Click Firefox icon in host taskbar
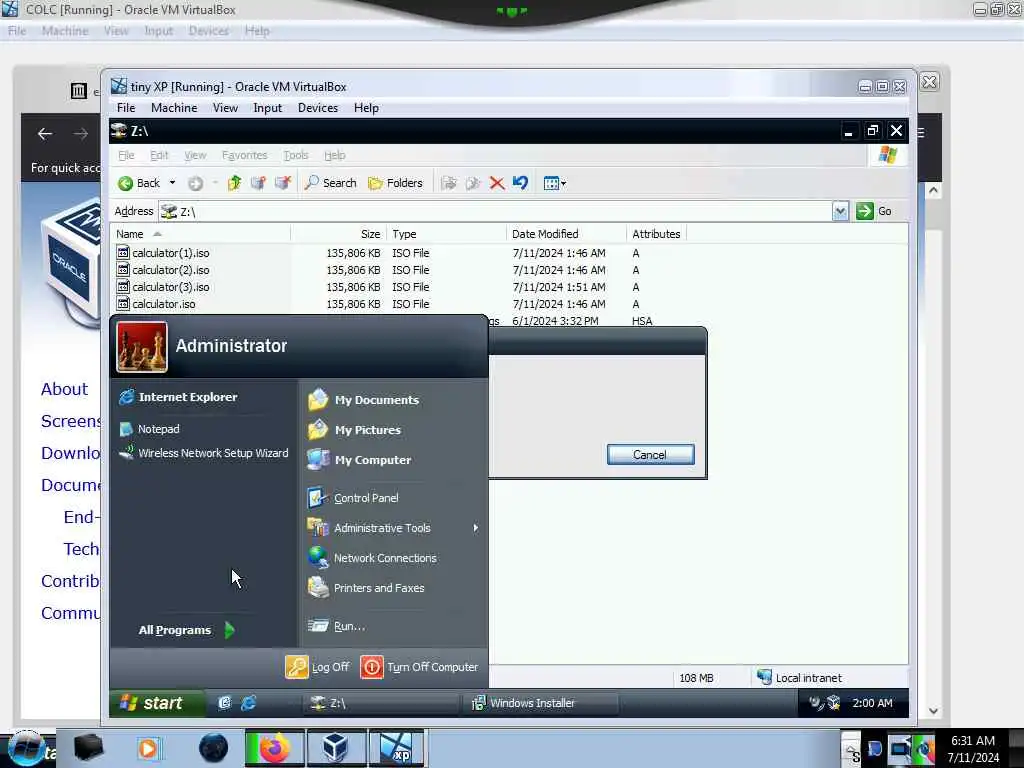 tap(274, 748)
